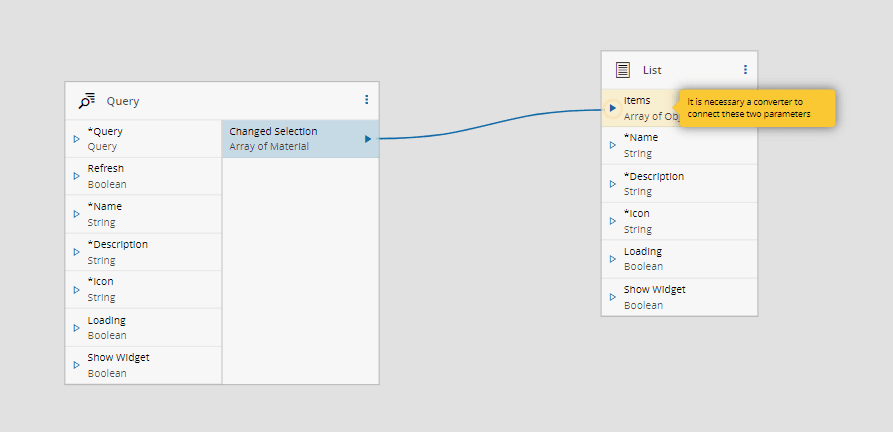Click the Query parameter input port arrow
Image resolution: width=893 pixels, height=432 pixels.
[77, 139]
